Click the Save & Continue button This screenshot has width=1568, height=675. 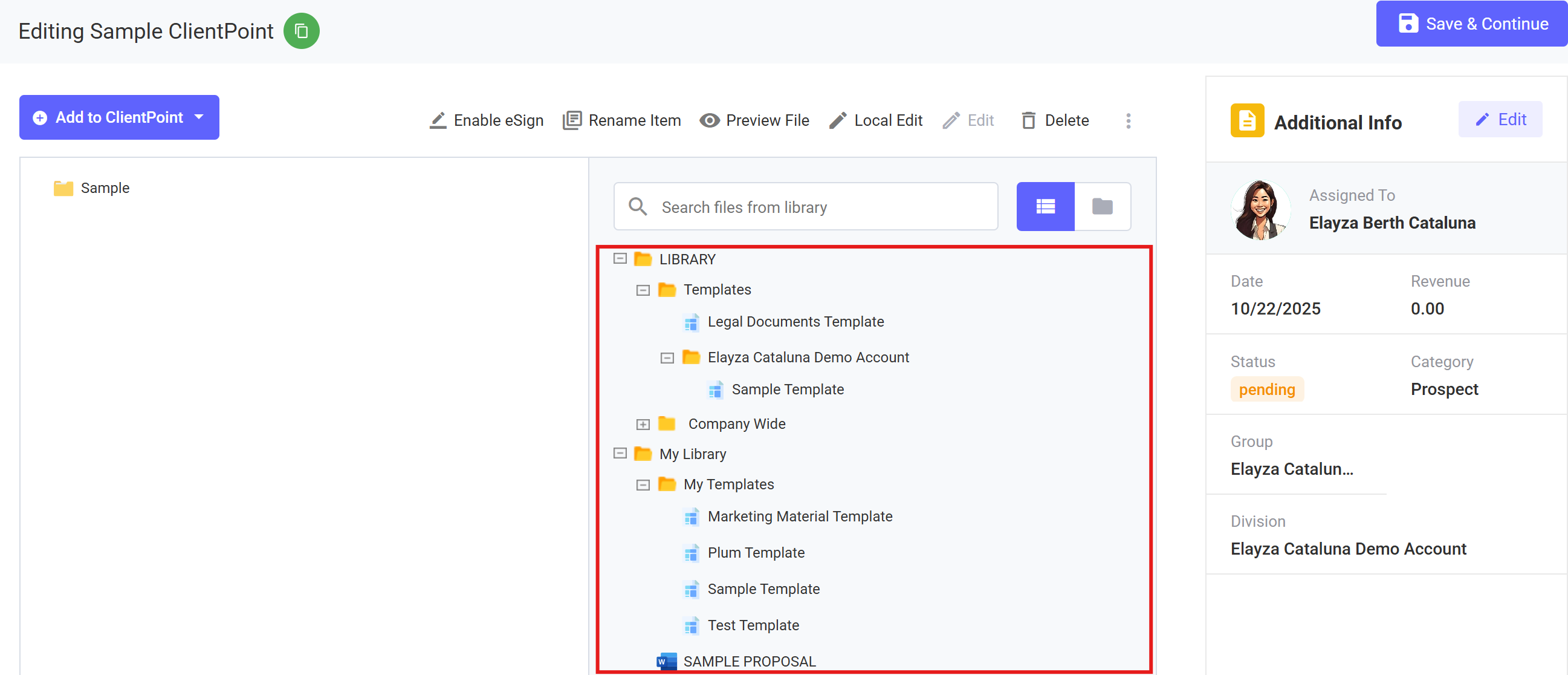pyautogui.click(x=1471, y=24)
